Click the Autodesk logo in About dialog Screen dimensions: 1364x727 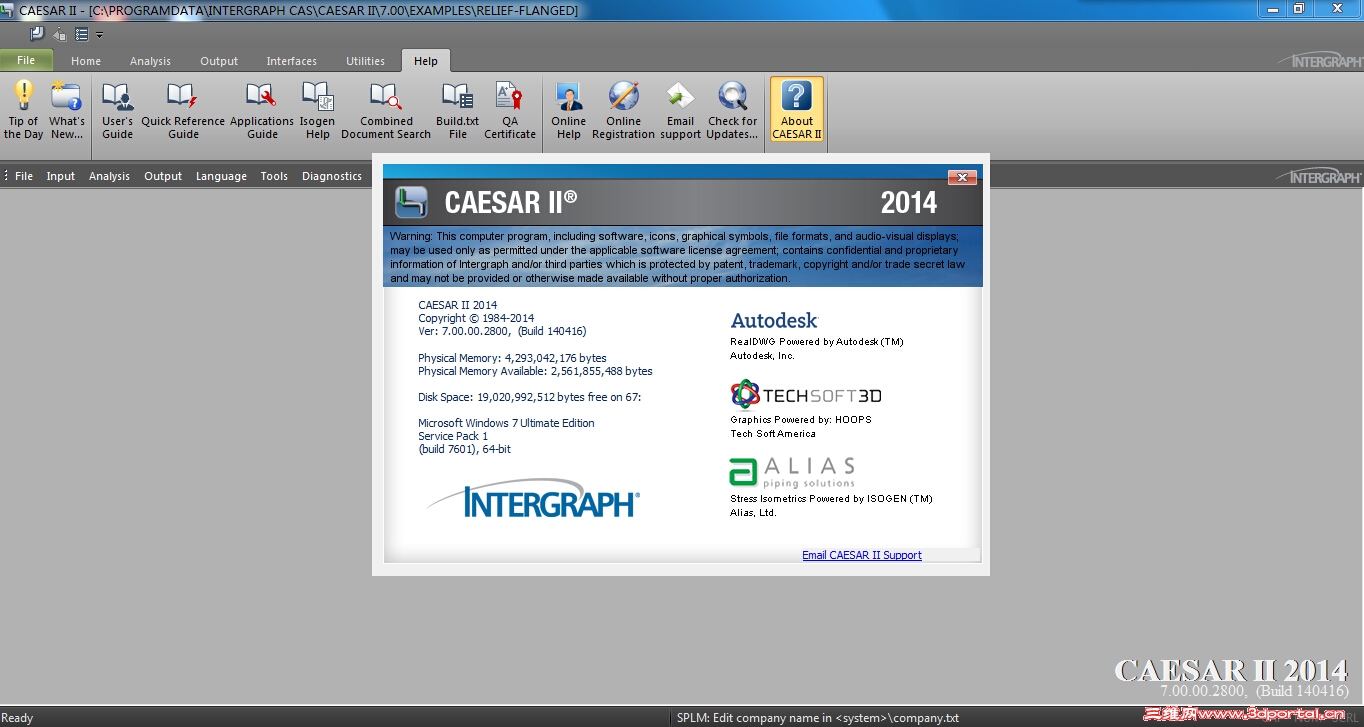774,320
